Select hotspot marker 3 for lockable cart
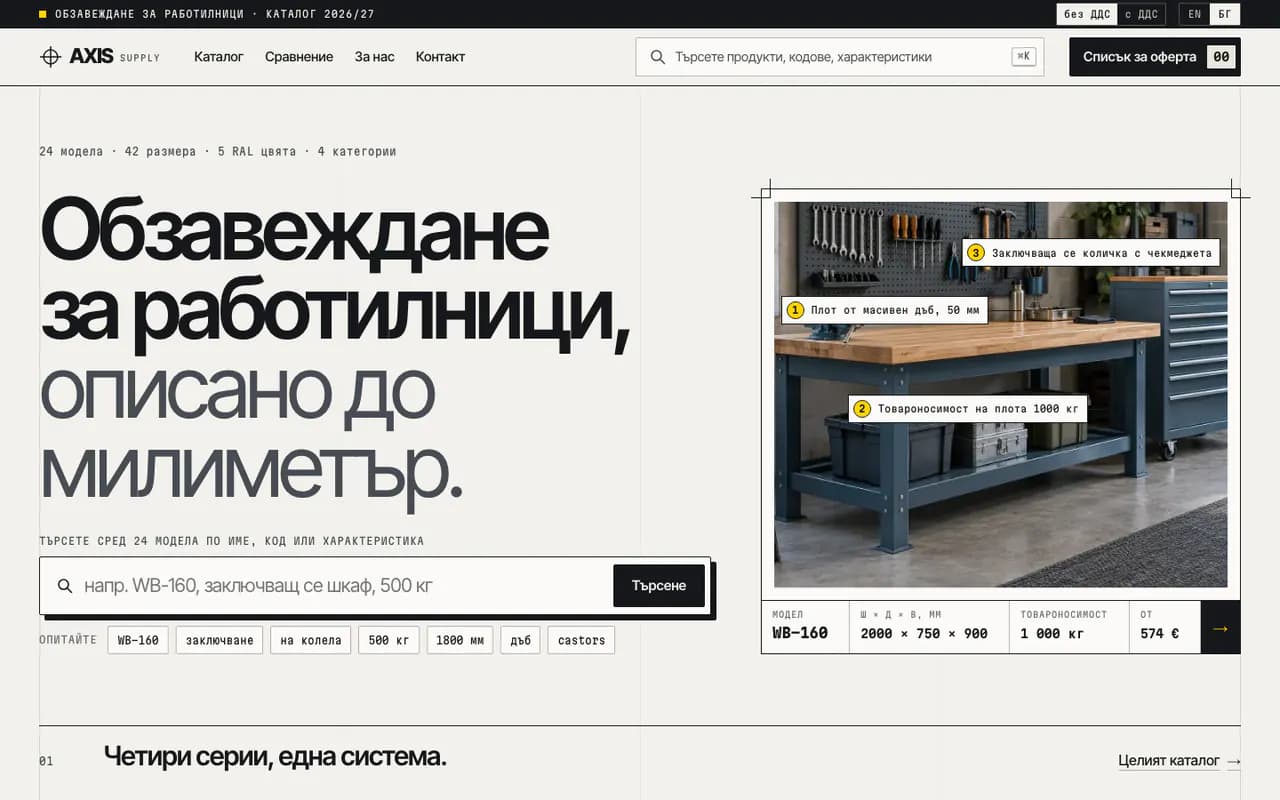 pyautogui.click(x=976, y=253)
